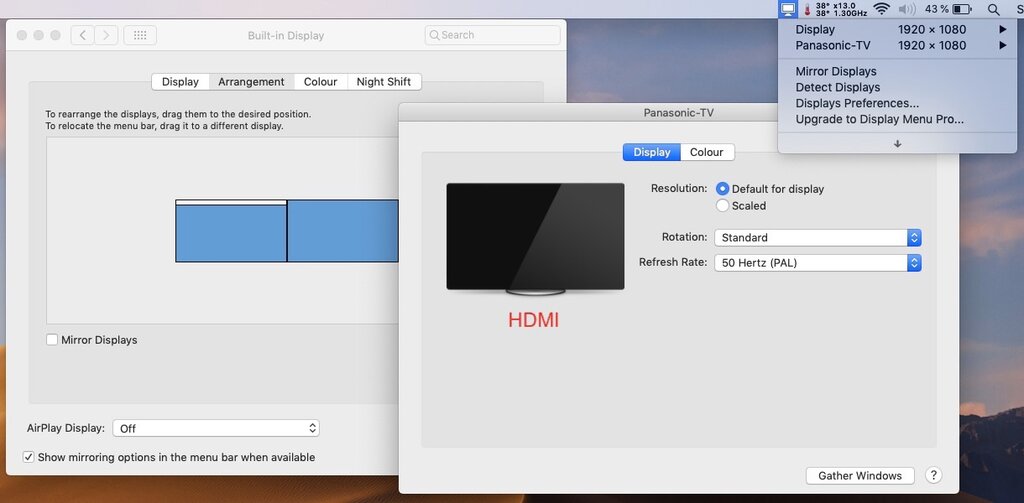
Task: Switch to the Night Shift tab
Action: [x=384, y=82]
